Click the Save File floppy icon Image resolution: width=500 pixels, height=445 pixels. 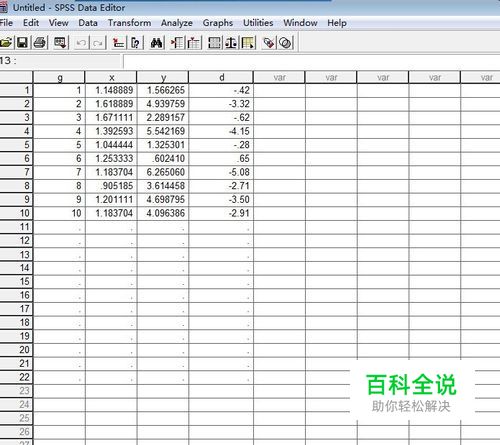pos(22,43)
